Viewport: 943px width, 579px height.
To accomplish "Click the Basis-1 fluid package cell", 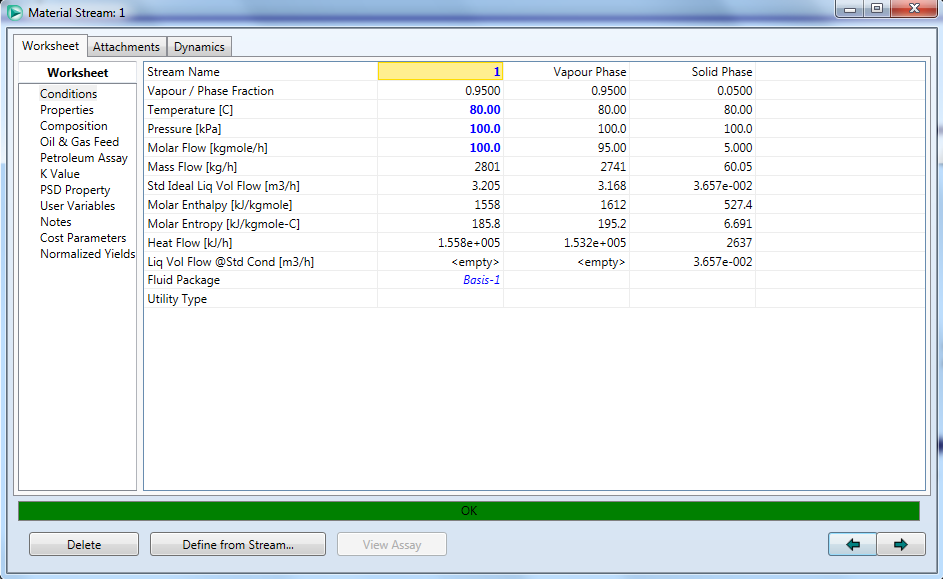I will point(440,280).
